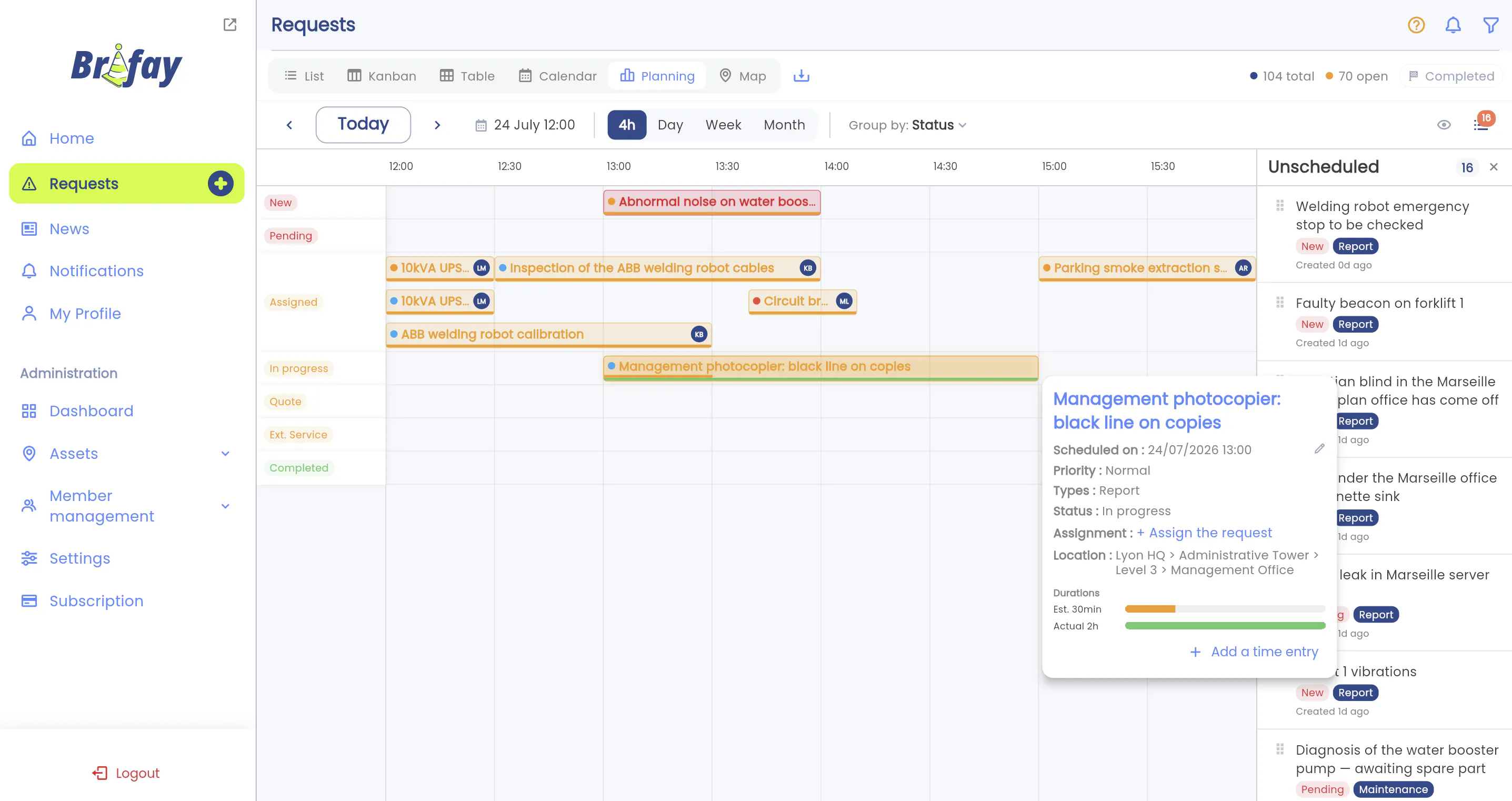Switch to the Map view
The width and height of the screenshot is (1512, 801).
[x=743, y=76]
